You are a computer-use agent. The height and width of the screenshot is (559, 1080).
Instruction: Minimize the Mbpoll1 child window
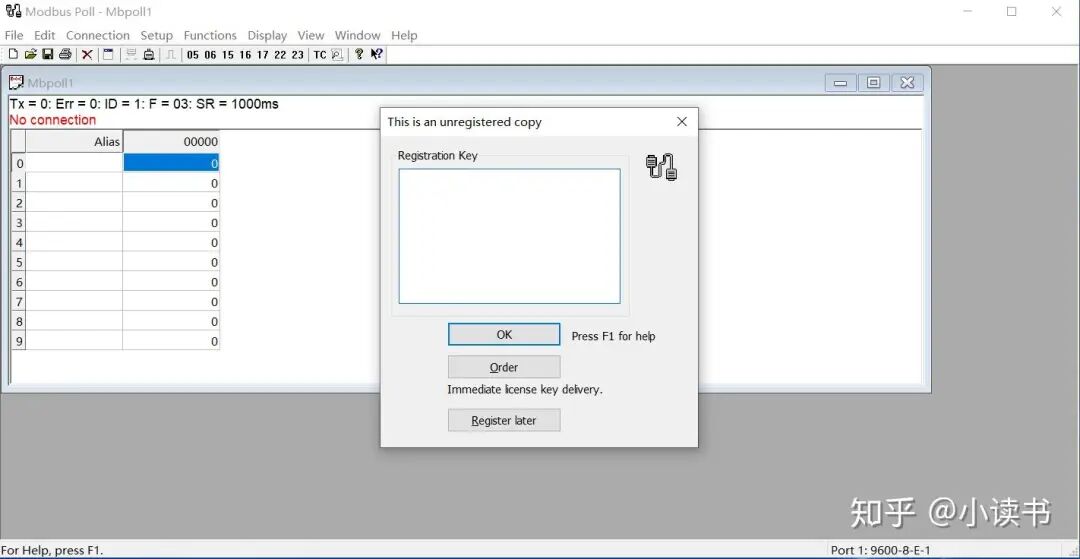(x=840, y=83)
